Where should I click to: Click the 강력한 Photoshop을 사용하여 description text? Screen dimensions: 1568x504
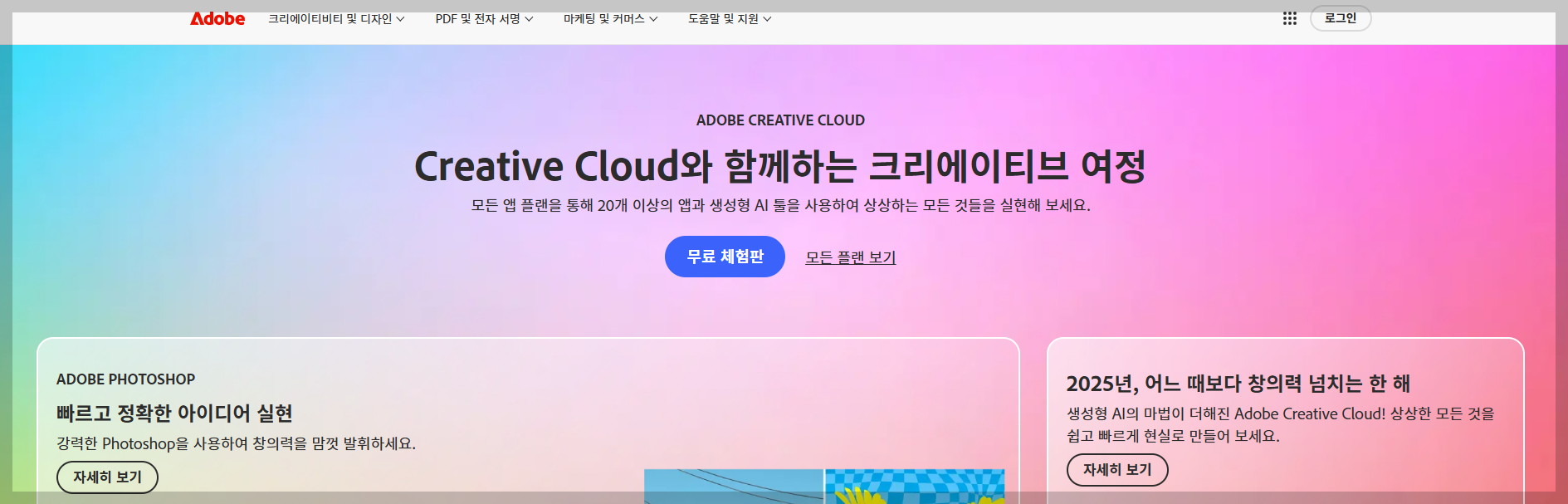click(236, 443)
